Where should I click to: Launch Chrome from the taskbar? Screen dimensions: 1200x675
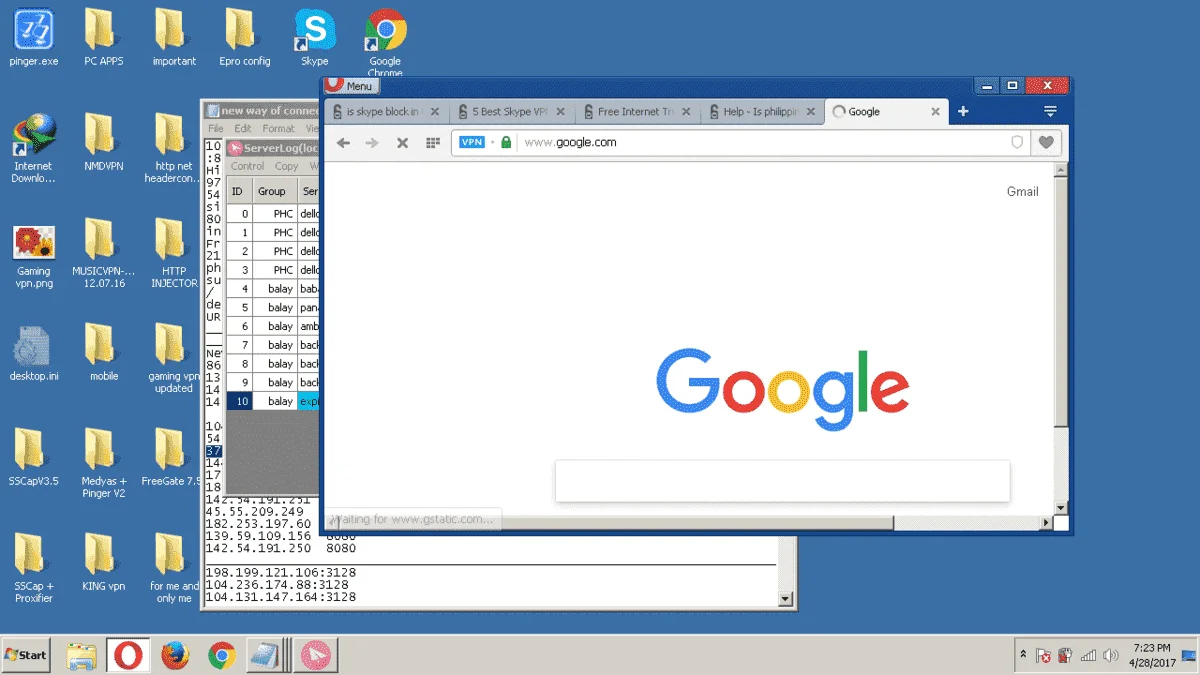[x=222, y=656]
